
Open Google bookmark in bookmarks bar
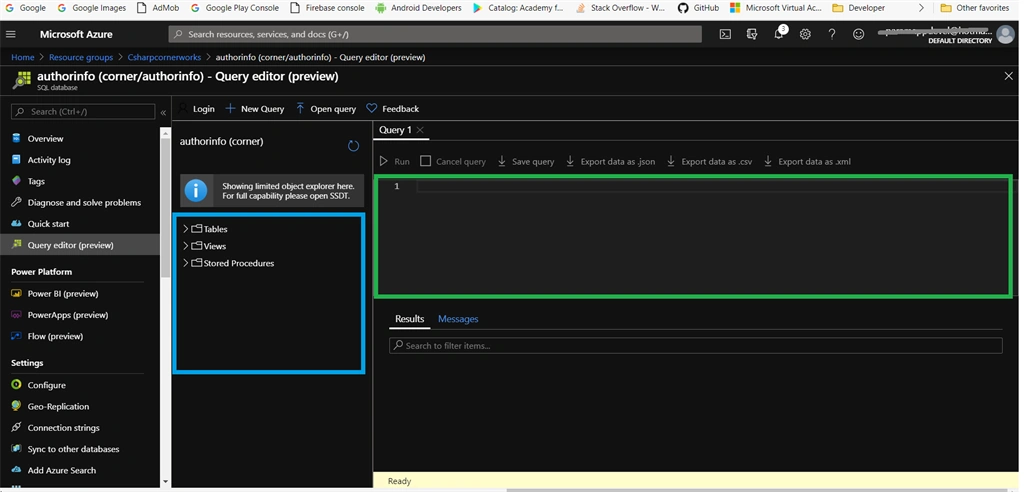point(25,8)
